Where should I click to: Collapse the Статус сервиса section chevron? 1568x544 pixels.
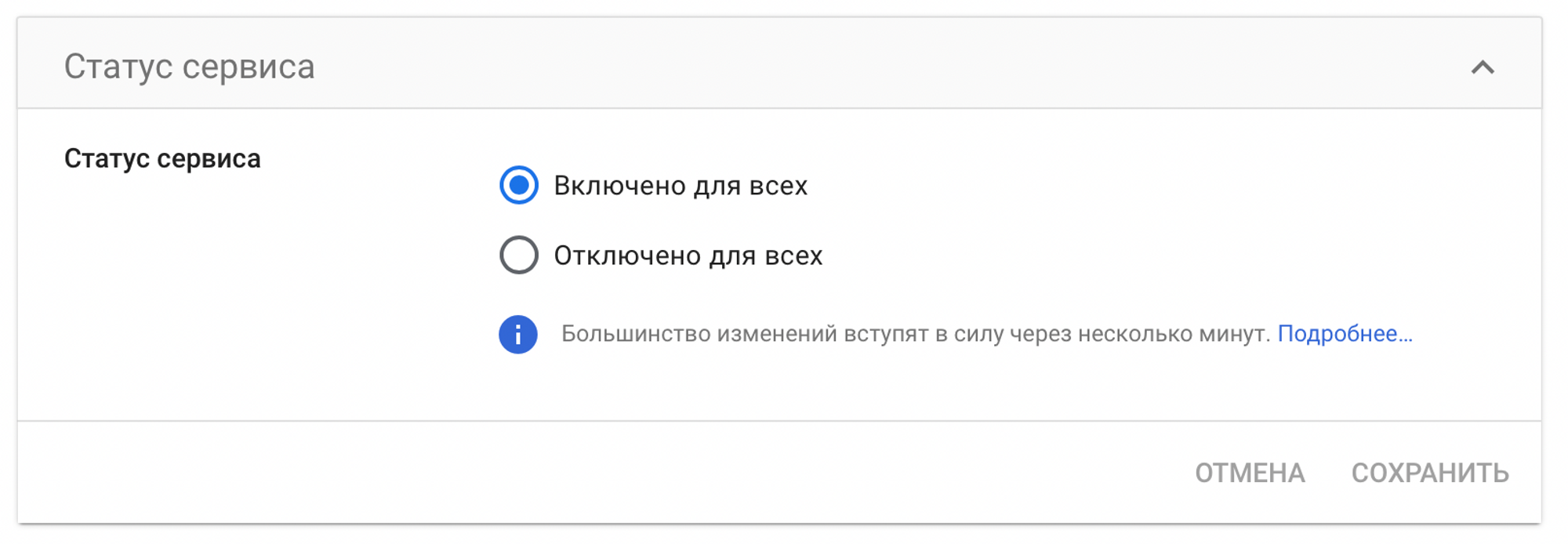pos(1482,67)
